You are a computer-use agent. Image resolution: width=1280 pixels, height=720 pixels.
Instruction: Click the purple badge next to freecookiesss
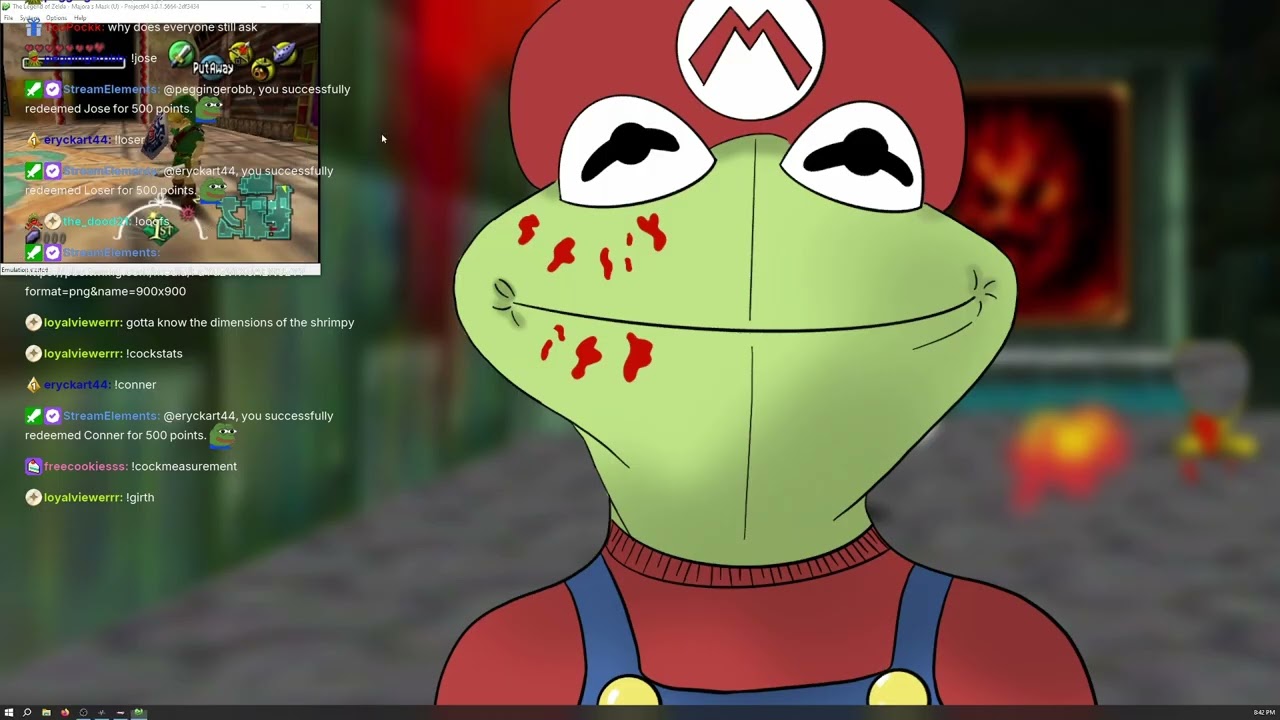[33, 467]
